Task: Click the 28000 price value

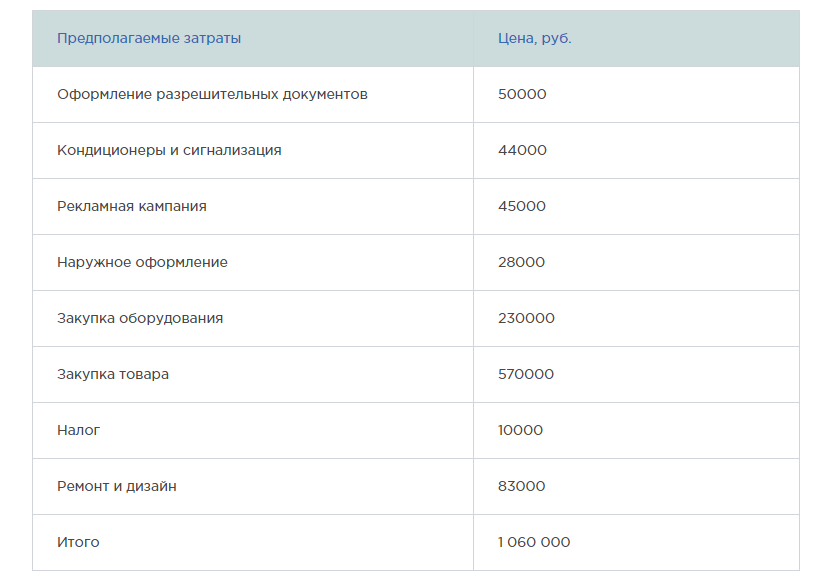Action: (x=521, y=262)
